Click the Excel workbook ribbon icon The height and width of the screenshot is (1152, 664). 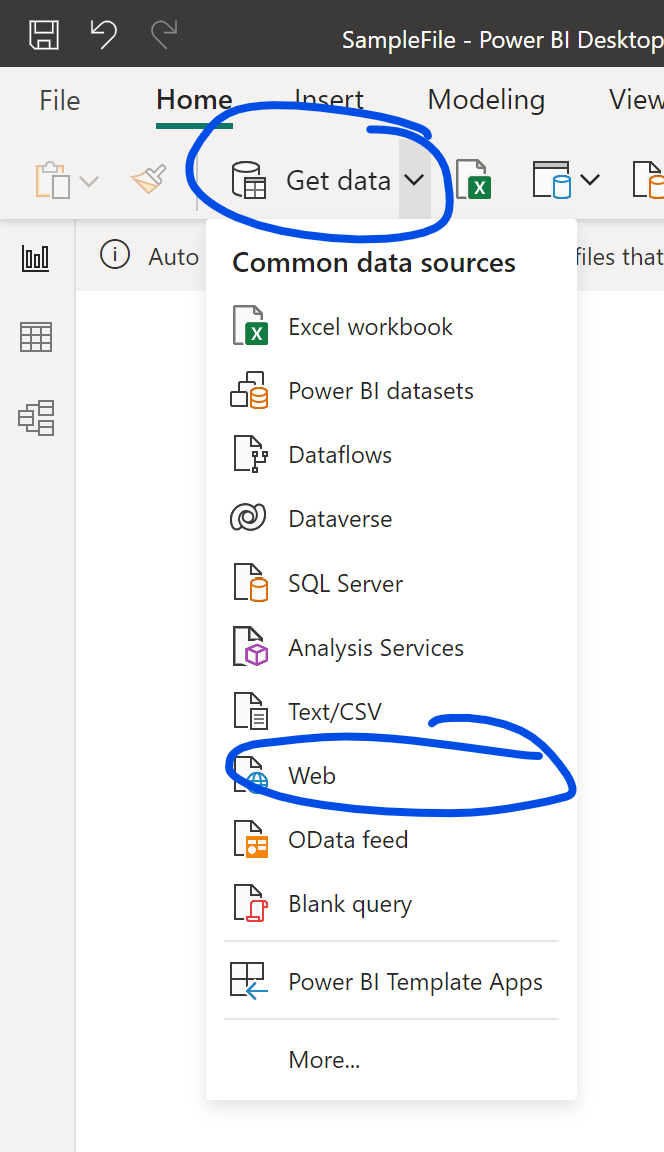pos(474,180)
